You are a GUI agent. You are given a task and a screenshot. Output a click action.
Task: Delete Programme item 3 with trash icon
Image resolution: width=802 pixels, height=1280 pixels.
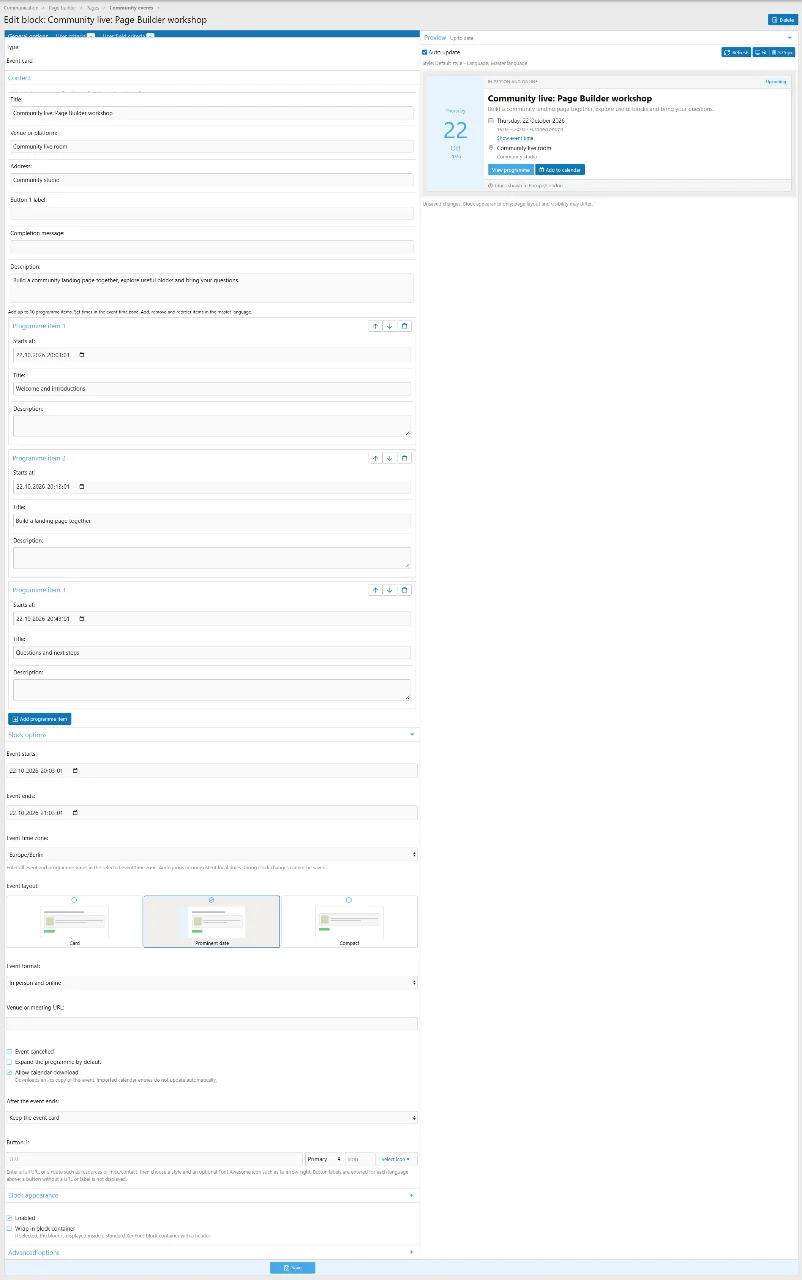(x=404, y=590)
